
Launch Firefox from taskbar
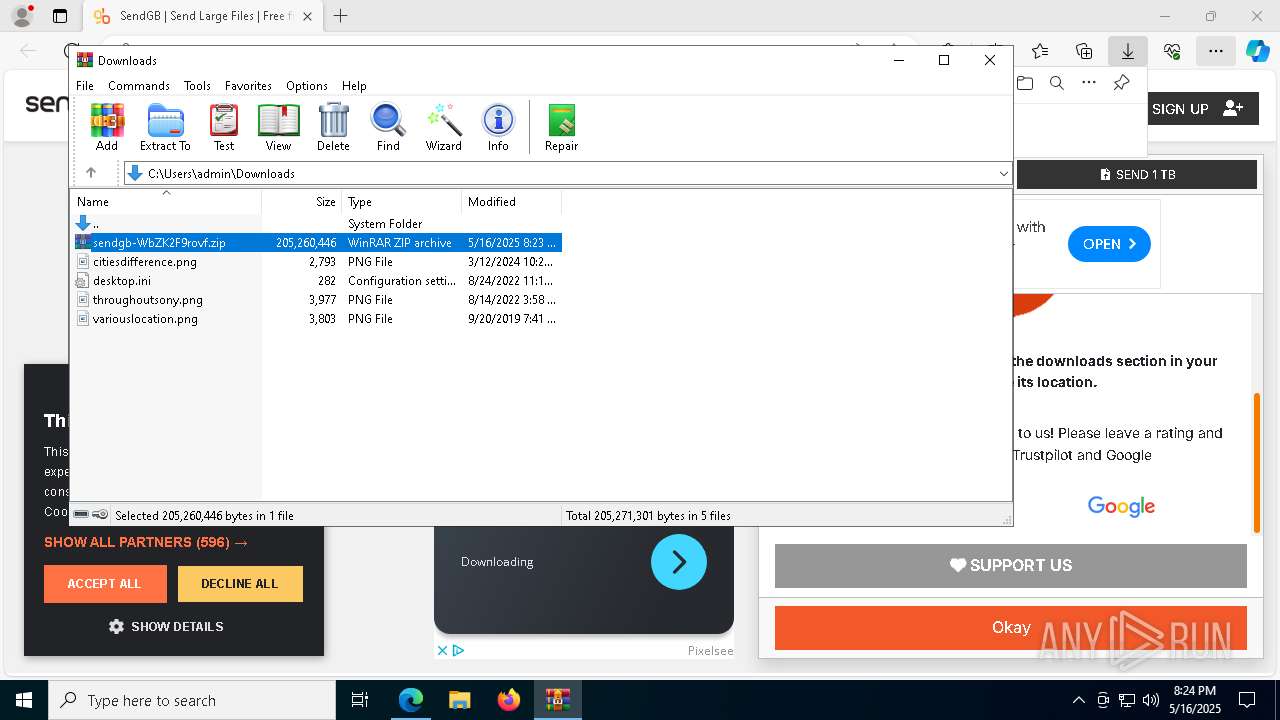point(509,700)
